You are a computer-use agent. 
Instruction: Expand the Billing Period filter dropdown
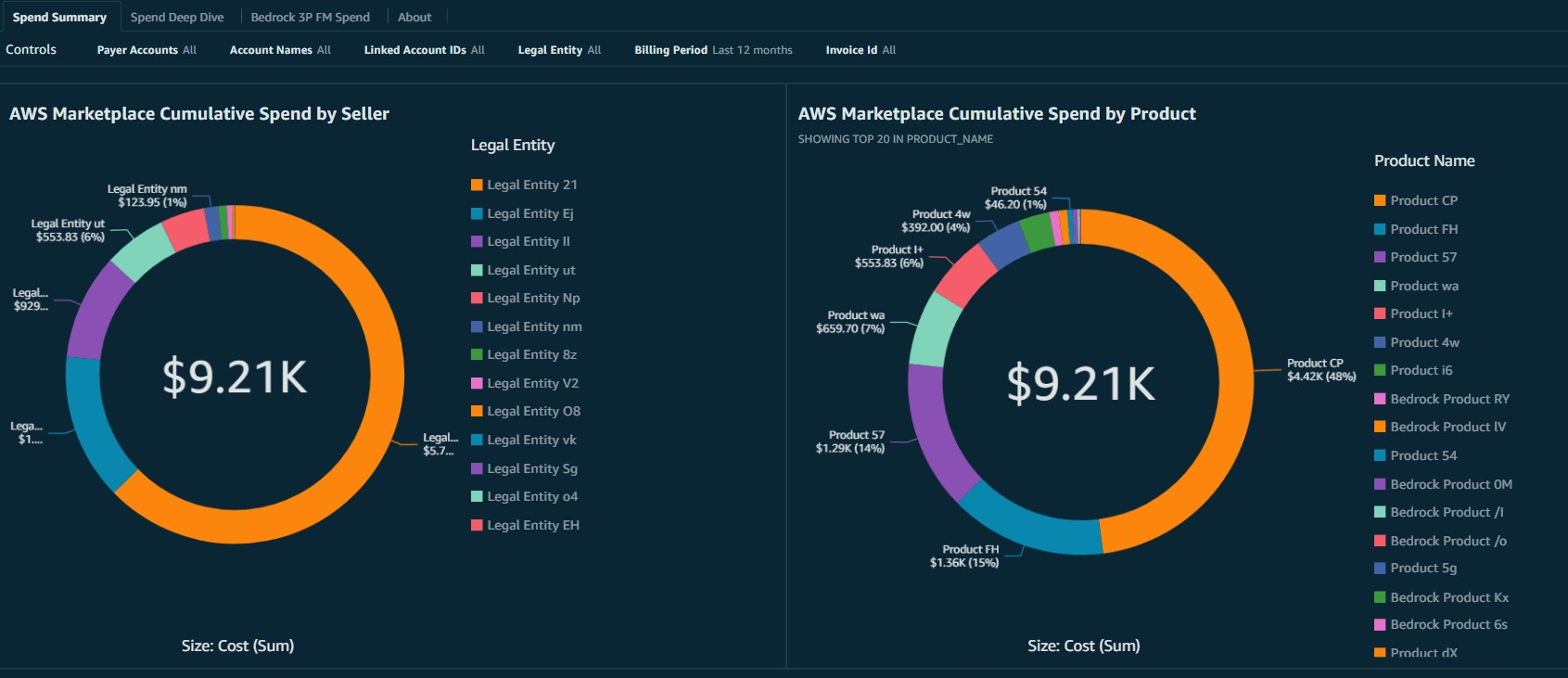(713, 50)
